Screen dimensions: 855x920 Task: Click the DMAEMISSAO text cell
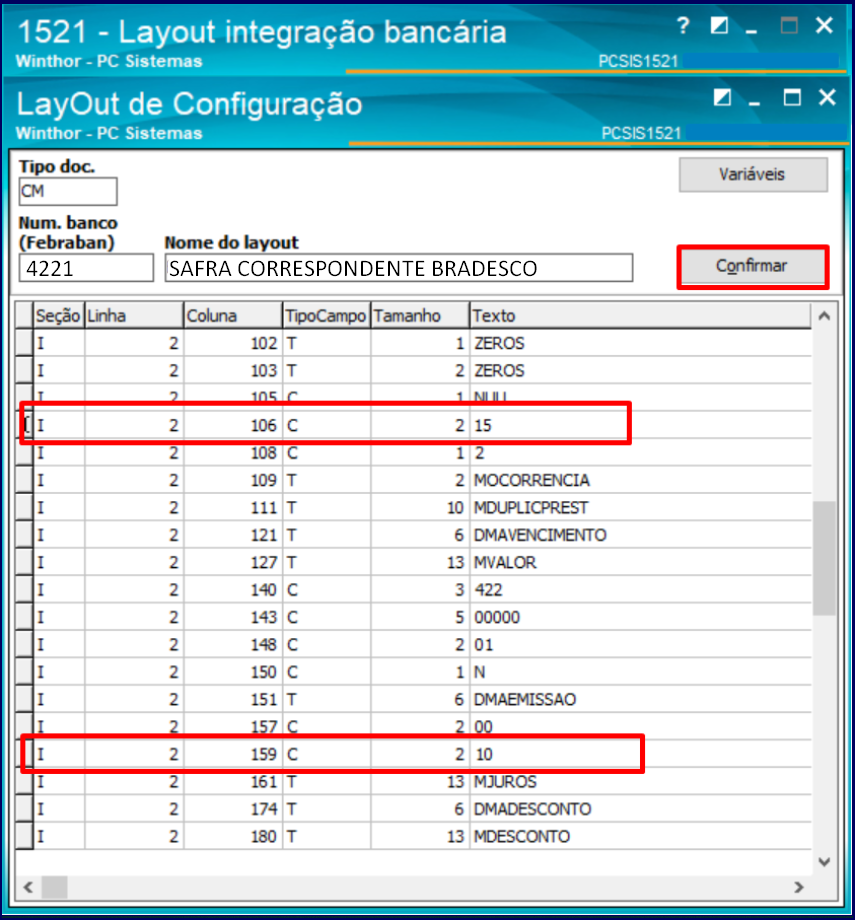641,699
